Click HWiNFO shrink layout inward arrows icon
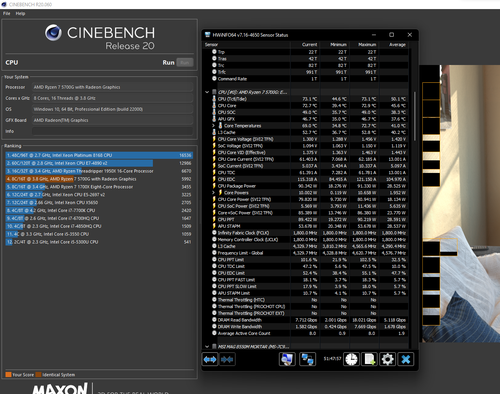Image resolution: width=500 pixels, height=394 pixels. pos(227,359)
